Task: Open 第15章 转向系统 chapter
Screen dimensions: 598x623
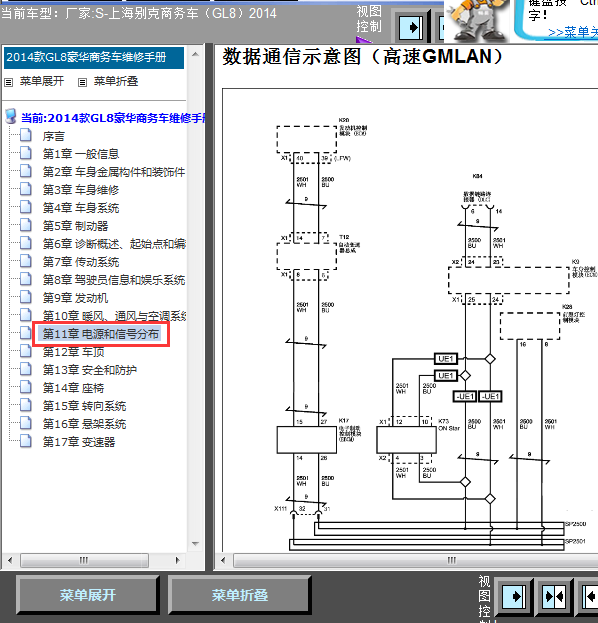Action: click(85, 406)
